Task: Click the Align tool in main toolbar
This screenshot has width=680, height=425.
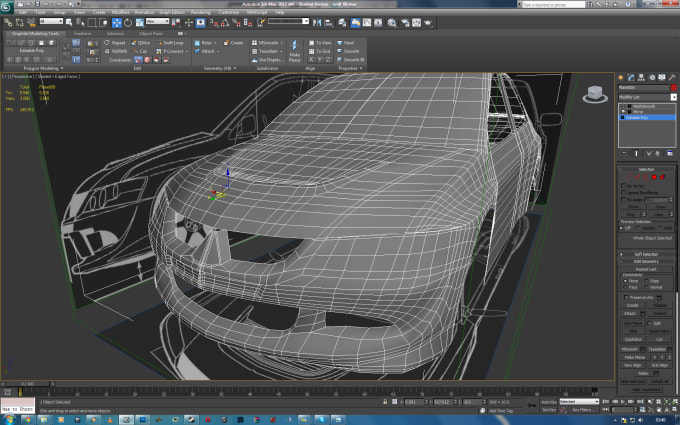Action: (x=328, y=23)
